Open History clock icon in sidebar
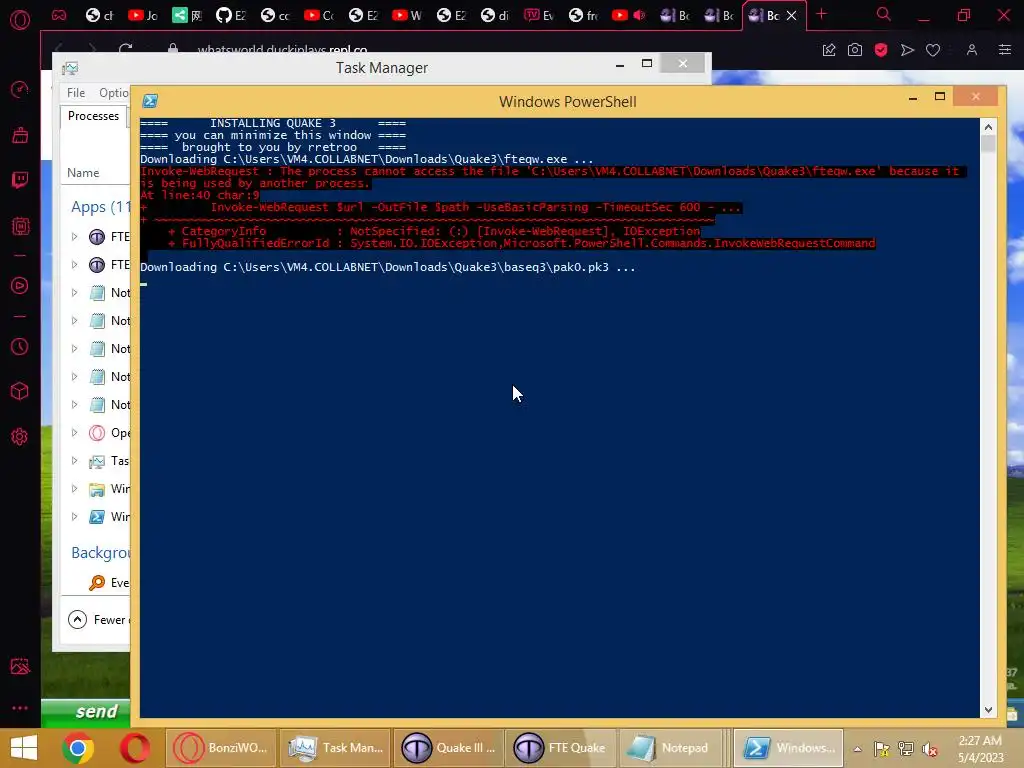 pyautogui.click(x=20, y=346)
